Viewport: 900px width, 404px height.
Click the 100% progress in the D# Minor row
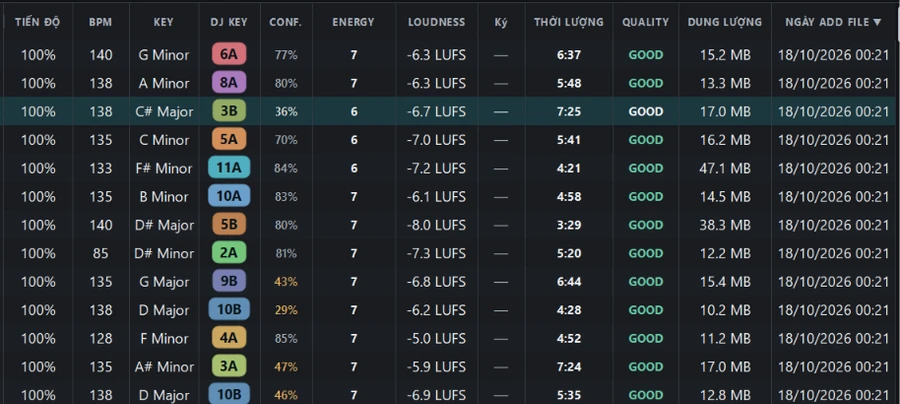pyautogui.click(x=38, y=253)
